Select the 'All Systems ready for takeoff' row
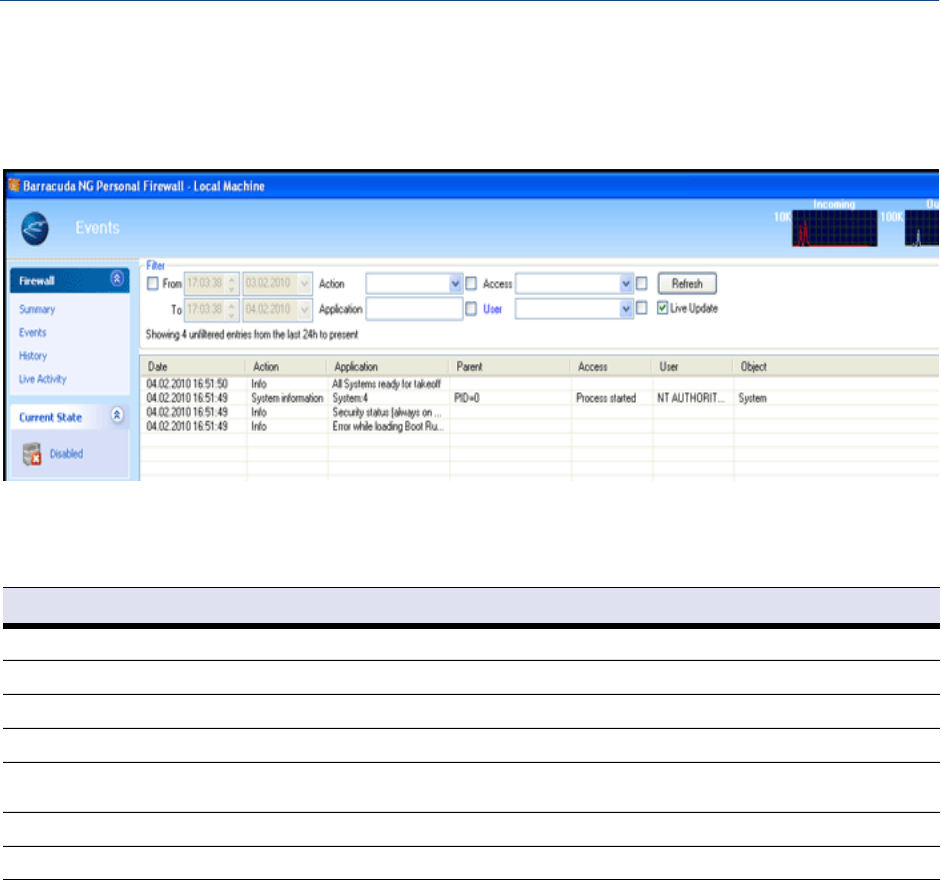Screen dimensions: 941x880 pyautogui.click(x=540, y=384)
